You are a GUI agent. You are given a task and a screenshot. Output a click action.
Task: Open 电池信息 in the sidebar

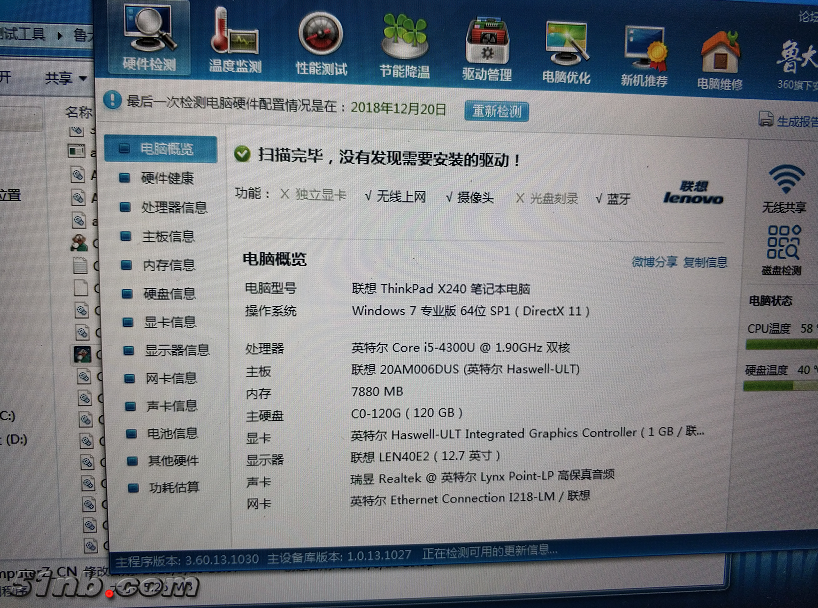pyautogui.click(x=171, y=433)
